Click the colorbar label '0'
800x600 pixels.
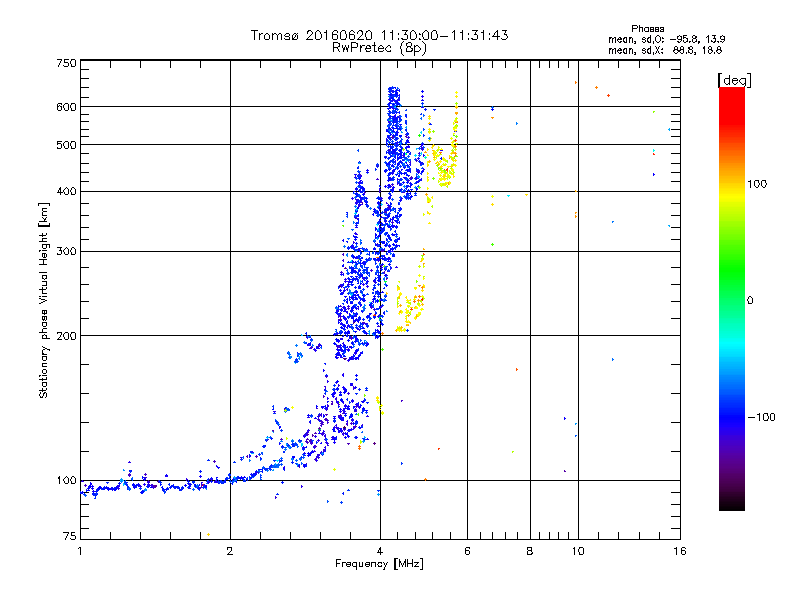pyautogui.click(x=750, y=301)
